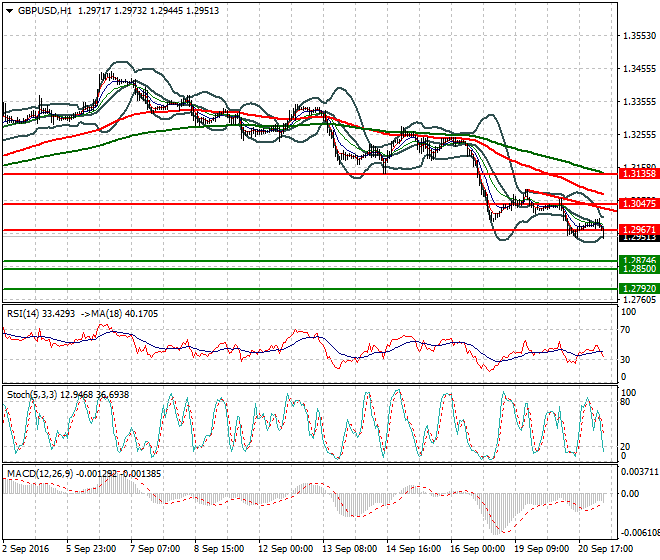Screen dimensions: 660x560
Task: Select the 12 Sep 00:00 time axis label
Action: 285,549
